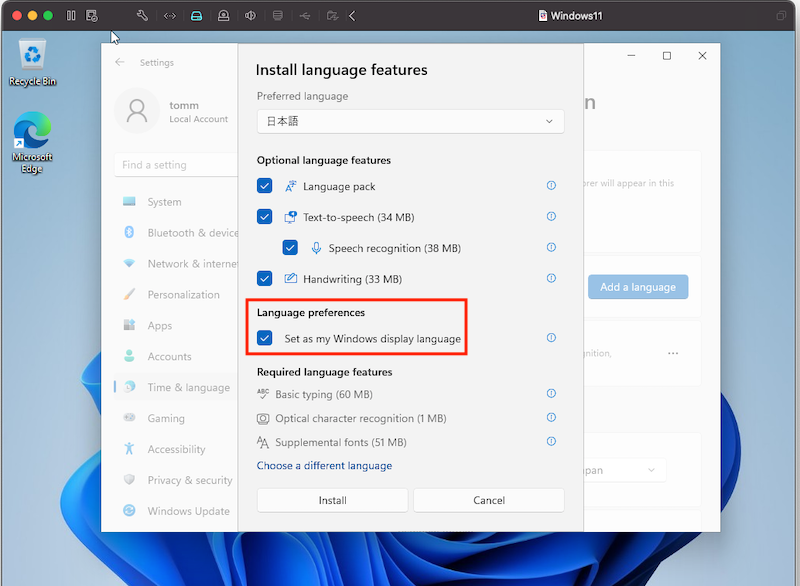This screenshot has height=586, width=800.
Task: Go to Personalization settings
Action: pos(176,295)
